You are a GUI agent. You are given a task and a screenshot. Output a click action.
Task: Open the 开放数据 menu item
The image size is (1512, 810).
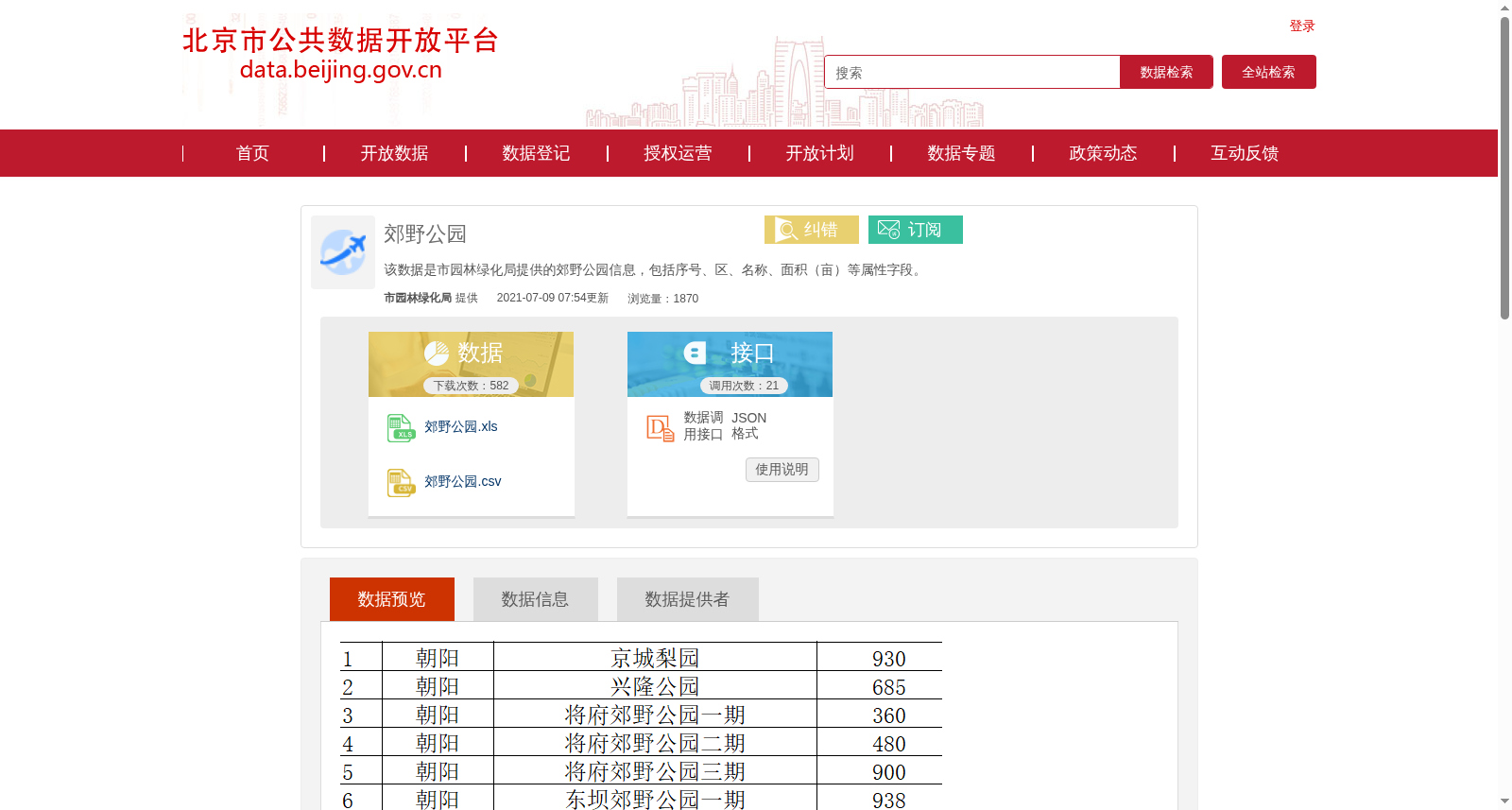coord(394,153)
